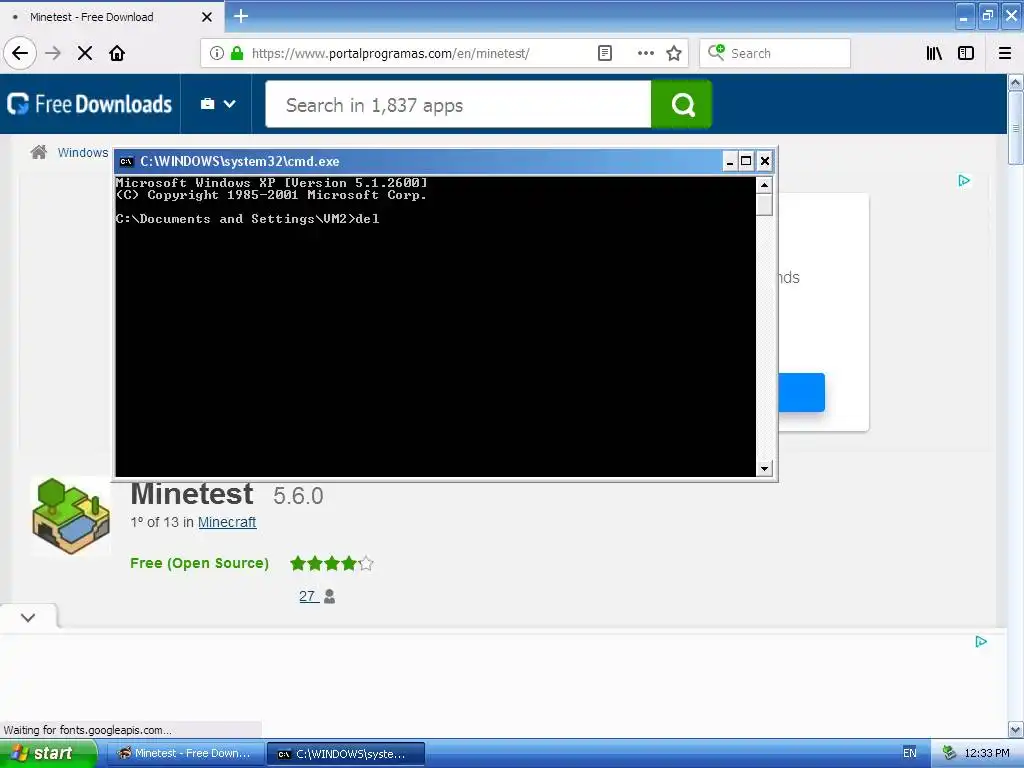Stop loading the page
Image resolution: width=1024 pixels, height=768 pixels.
click(x=85, y=54)
